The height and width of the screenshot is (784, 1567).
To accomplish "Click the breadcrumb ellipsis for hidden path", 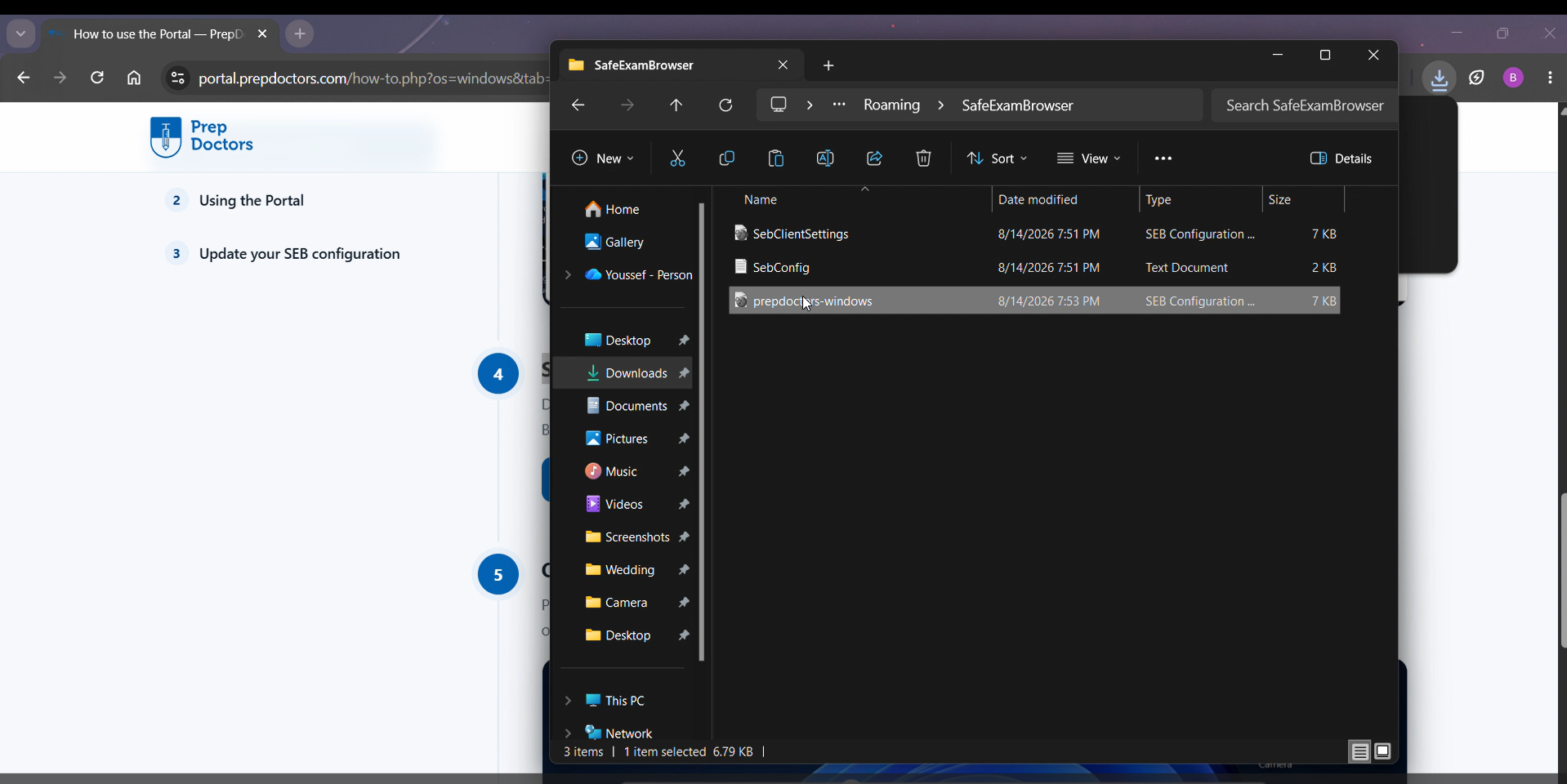I will 839,105.
